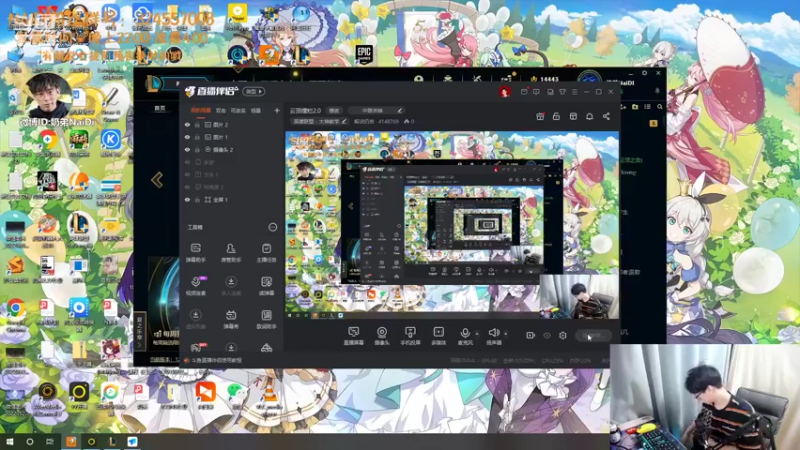Open the 斗鱼直播伴侣使用教程 tutorial link
Screen dimensions: 800x450
click(x=217, y=360)
